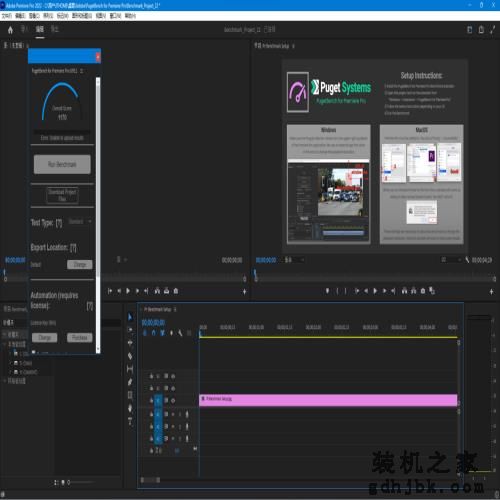Image resolution: width=500 pixels, height=500 pixels.
Task: Collapse the second project bin row
Action: 5,344
